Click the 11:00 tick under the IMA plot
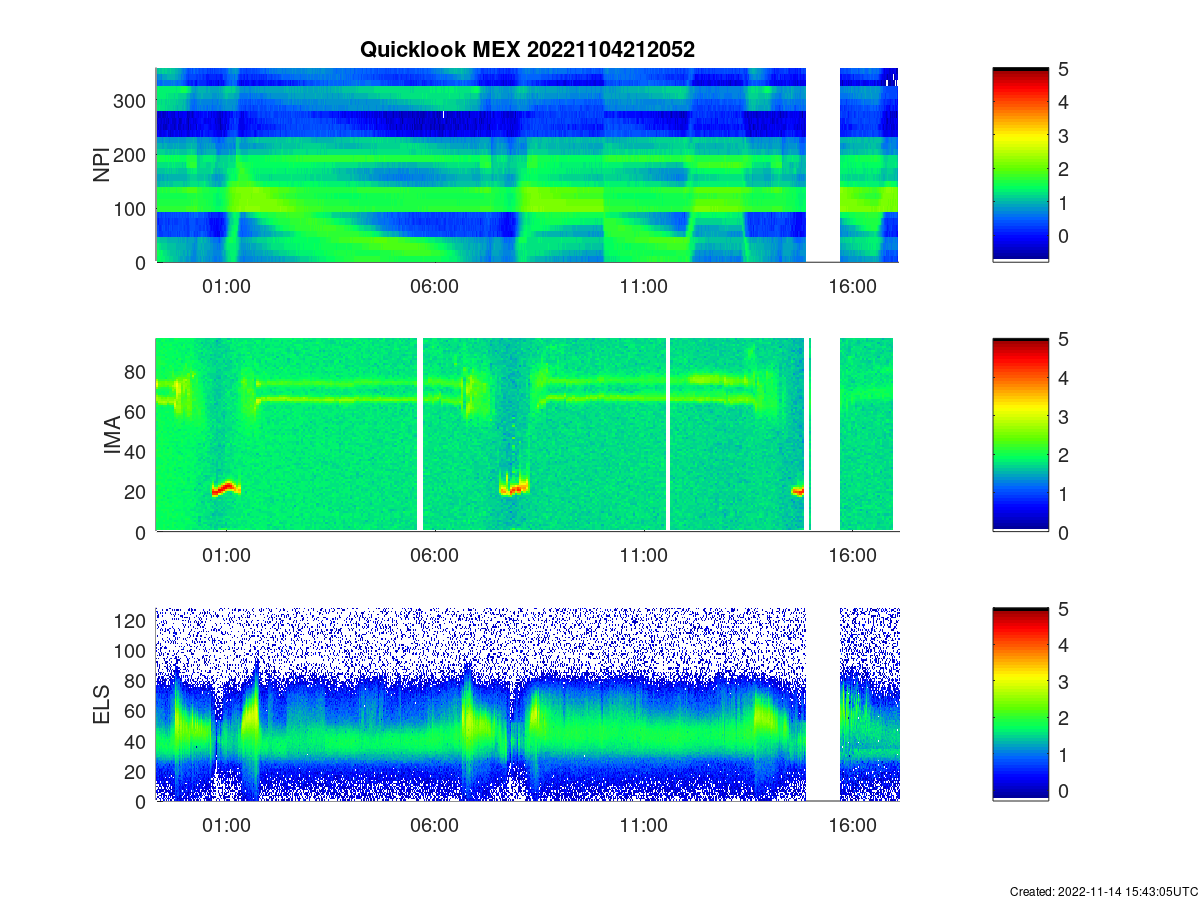Image resolution: width=1200 pixels, height=900 pixels. [643, 556]
